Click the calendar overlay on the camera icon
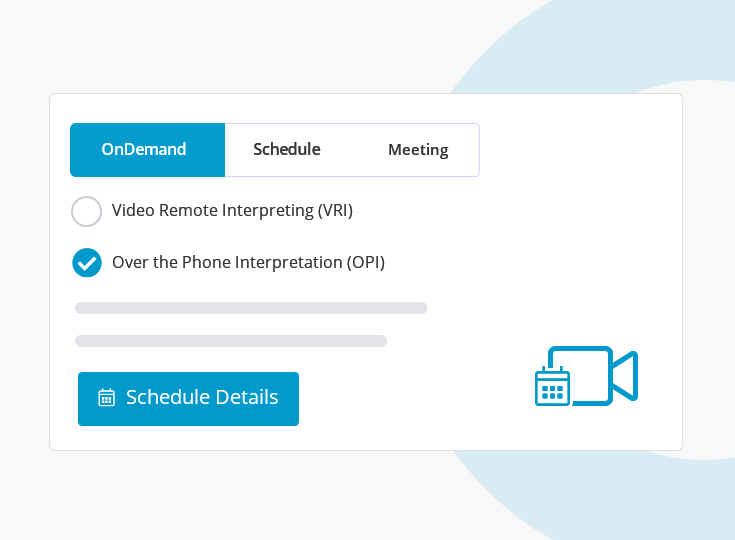This screenshot has height=540, width=735. coord(552,386)
